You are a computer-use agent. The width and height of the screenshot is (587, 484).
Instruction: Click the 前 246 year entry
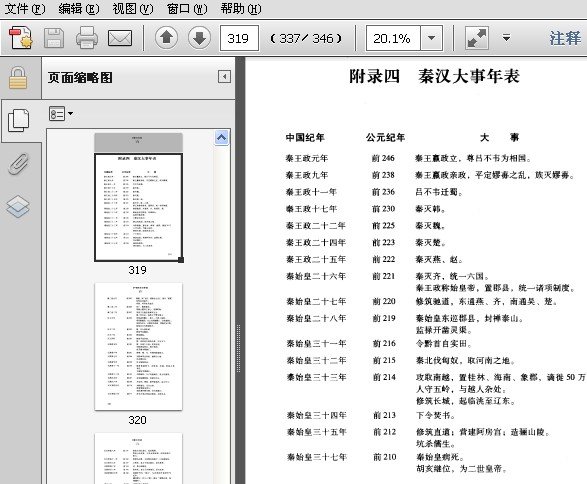(383, 158)
